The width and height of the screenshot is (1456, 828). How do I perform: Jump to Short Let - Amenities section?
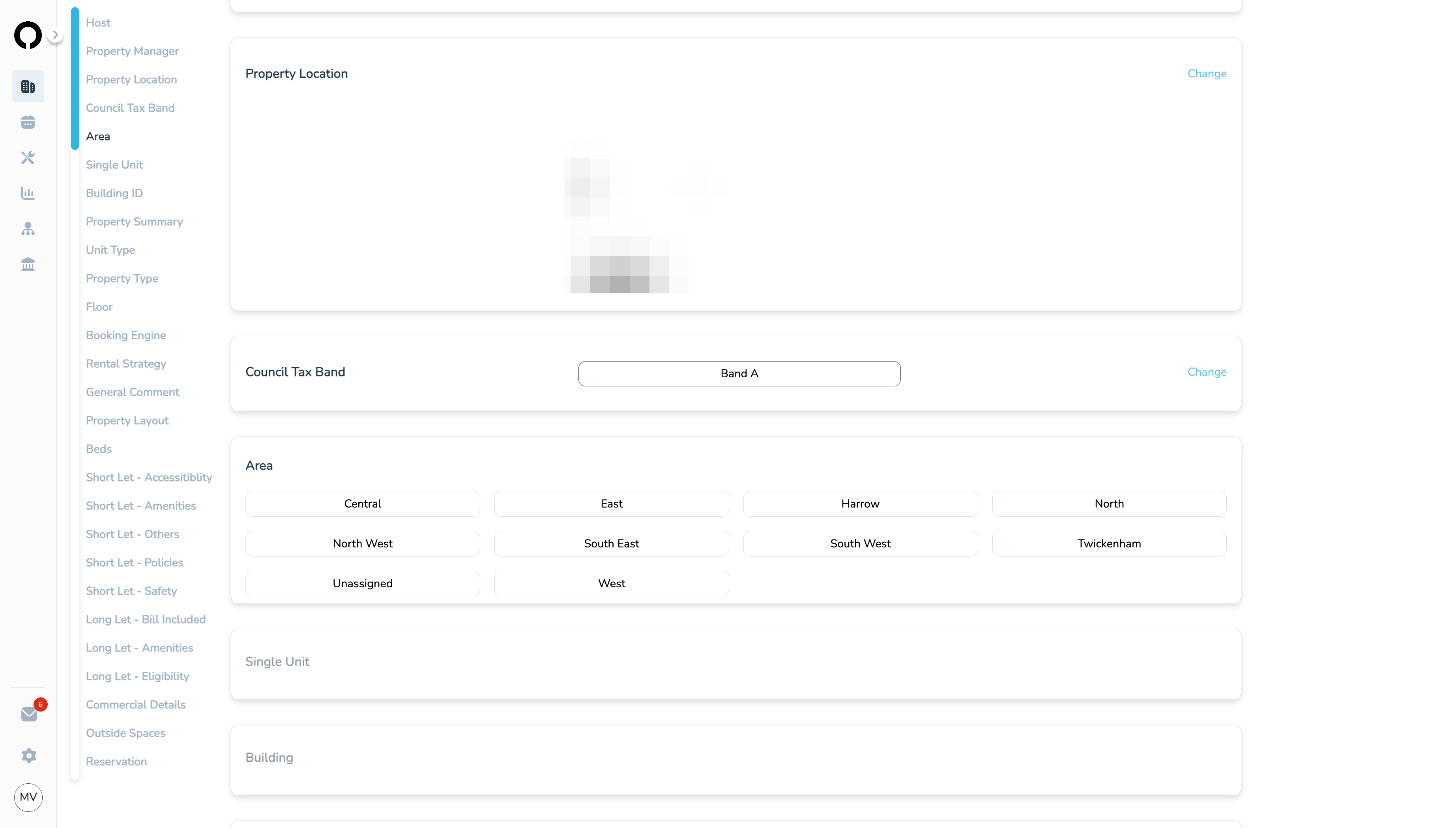coord(141,506)
